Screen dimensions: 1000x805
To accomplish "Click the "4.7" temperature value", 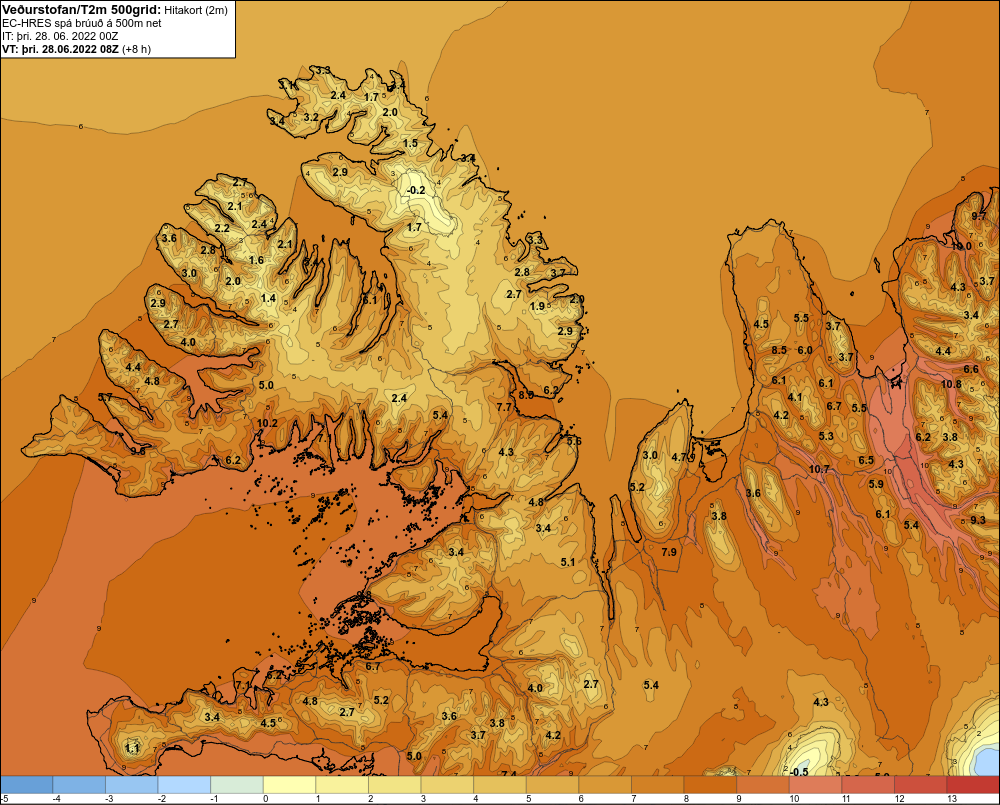I will [x=679, y=457].
